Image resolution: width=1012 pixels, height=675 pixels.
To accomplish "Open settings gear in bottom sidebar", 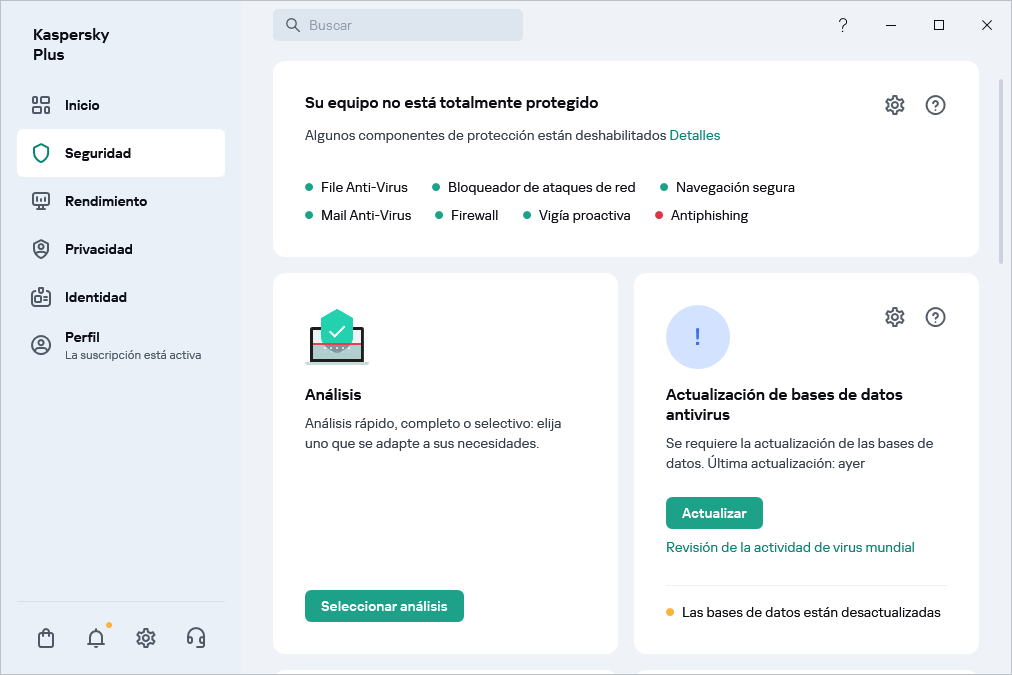I will point(146,638).
